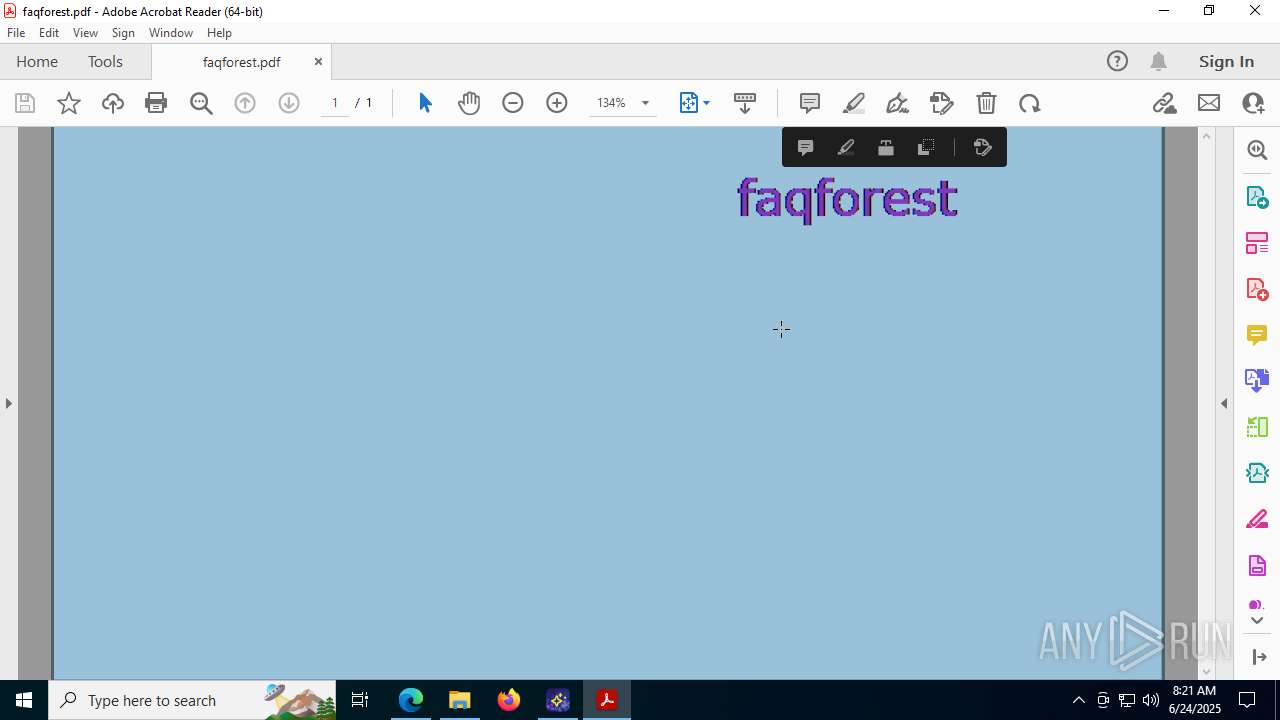Screen dimensions: 1280x720
Task: Click the Sign In link
Action: [1226, 61]
